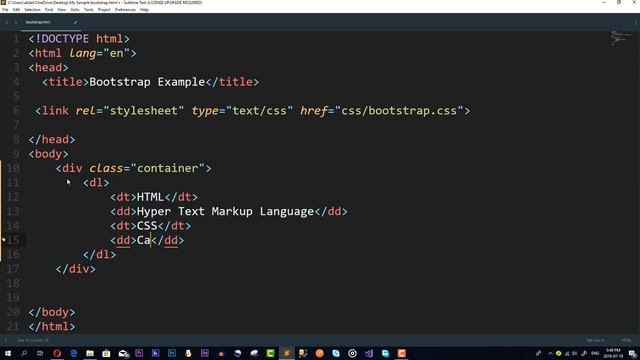Click the Line and Column indicator in the status bar
This screenshot has height=360, width=640.
(x=33, y=340)
